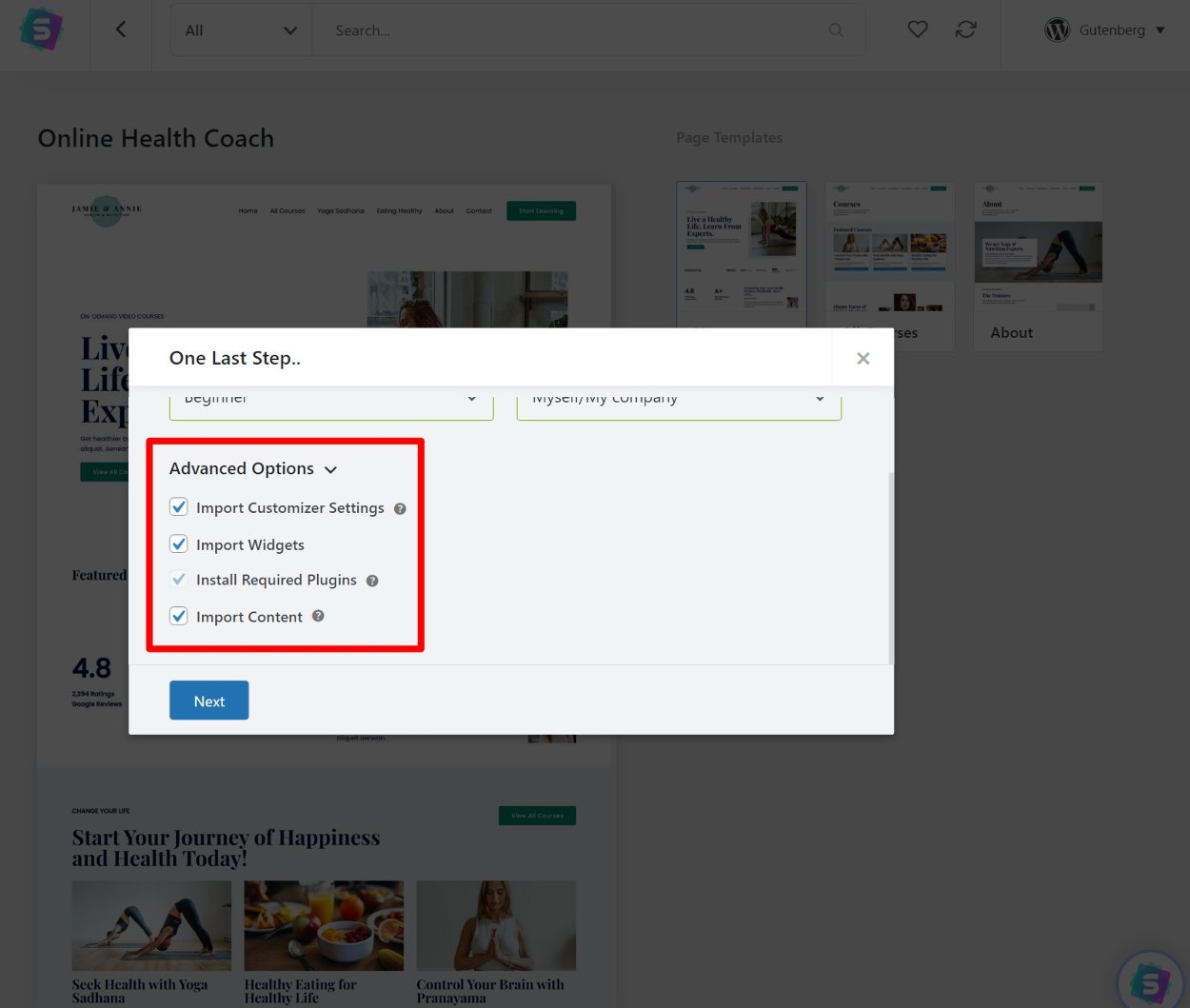Collapse the Advanced Options section

point(253,468)
